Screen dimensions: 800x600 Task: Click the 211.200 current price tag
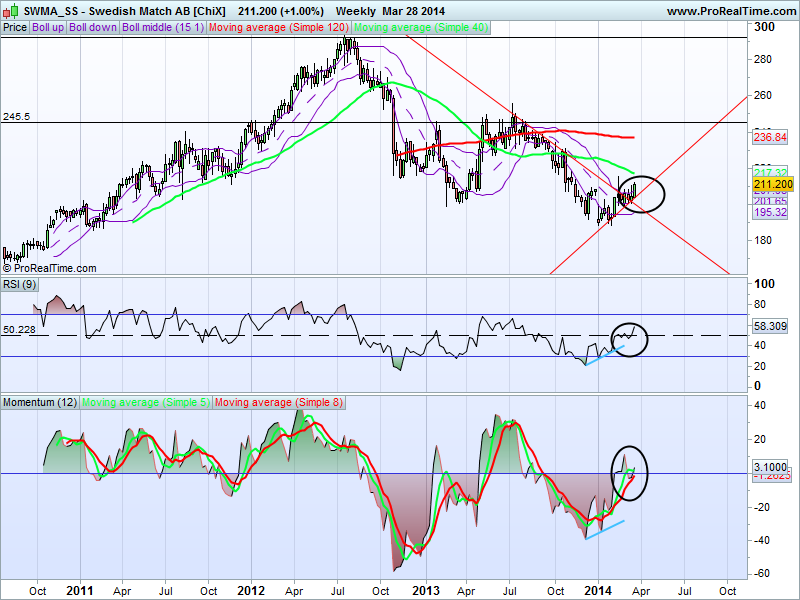click(x=773, y=184)
